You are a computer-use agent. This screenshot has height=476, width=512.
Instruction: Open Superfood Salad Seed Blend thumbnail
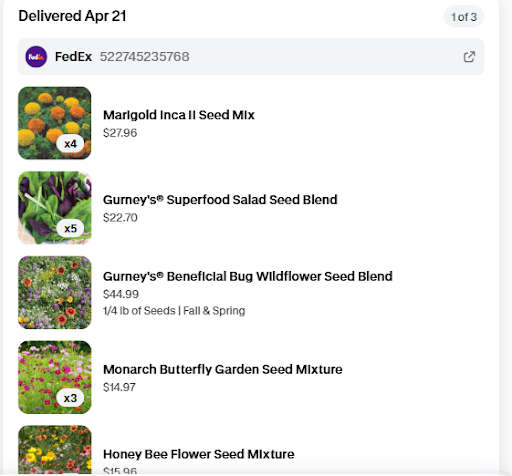(x=55, y=208)
